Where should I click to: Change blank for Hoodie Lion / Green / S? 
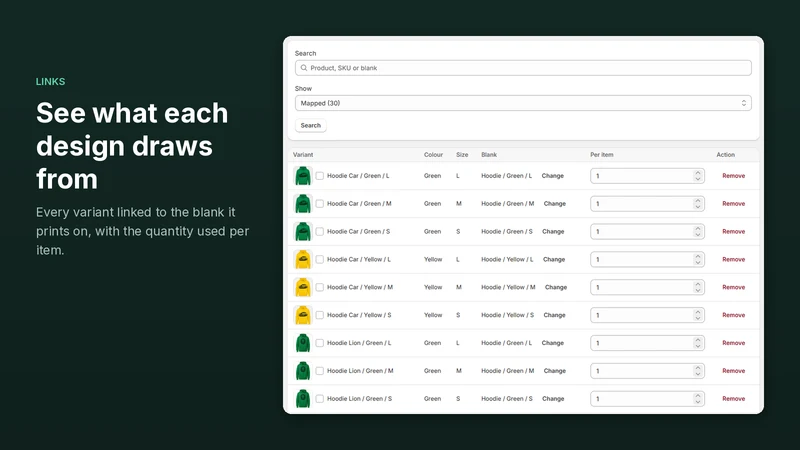point(553,398)
